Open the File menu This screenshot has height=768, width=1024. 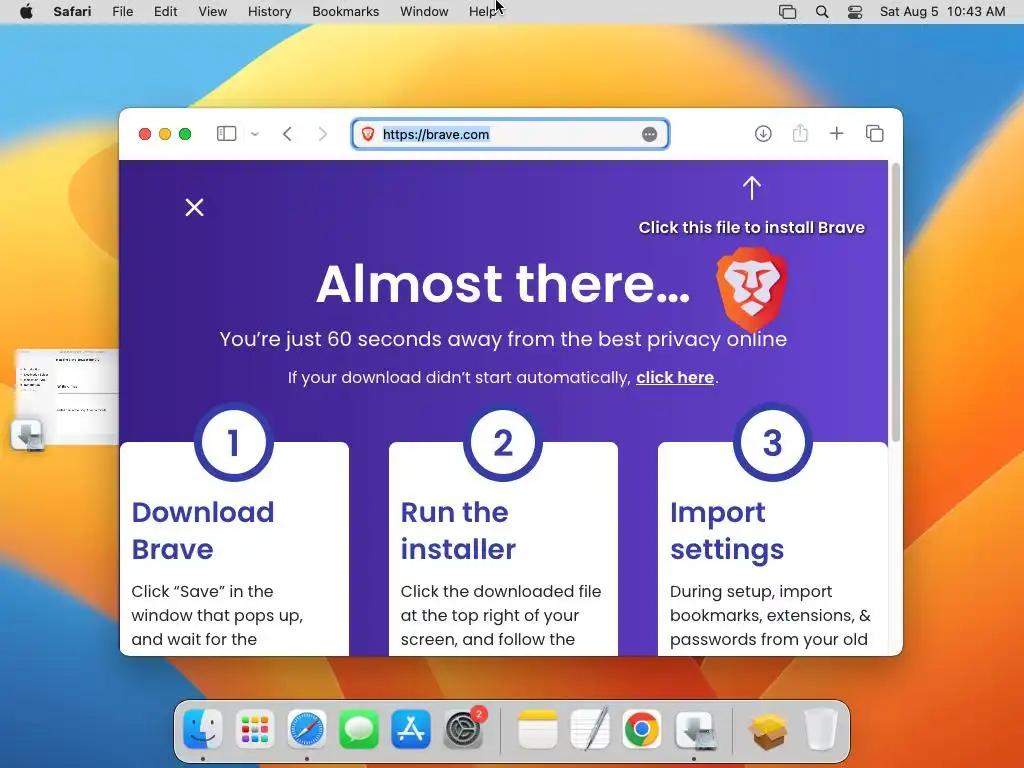pyautogui.click(x=123, y=12)
